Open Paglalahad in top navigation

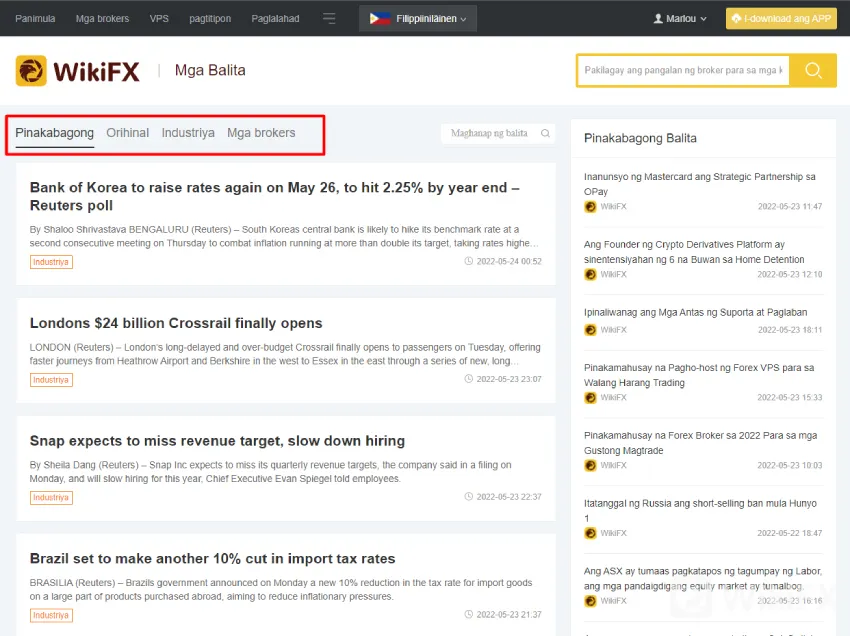[275, 18]
